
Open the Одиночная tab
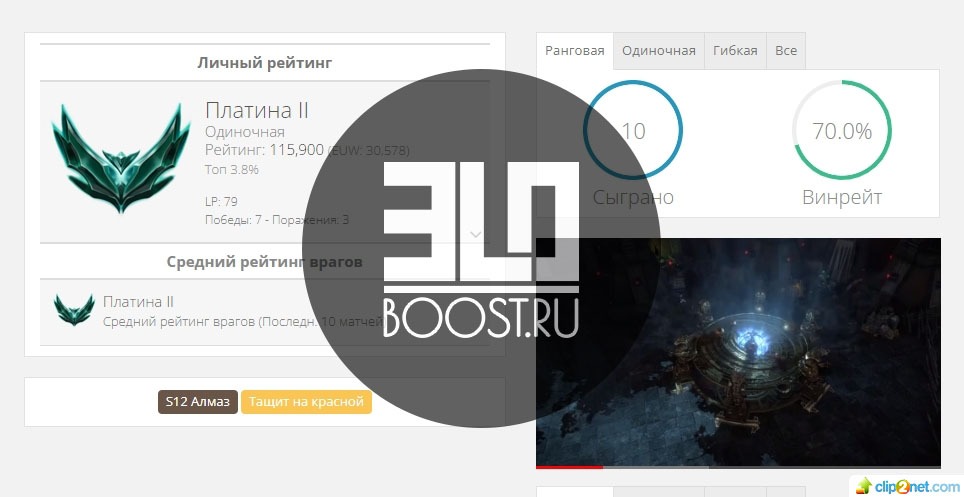[658, 51]
